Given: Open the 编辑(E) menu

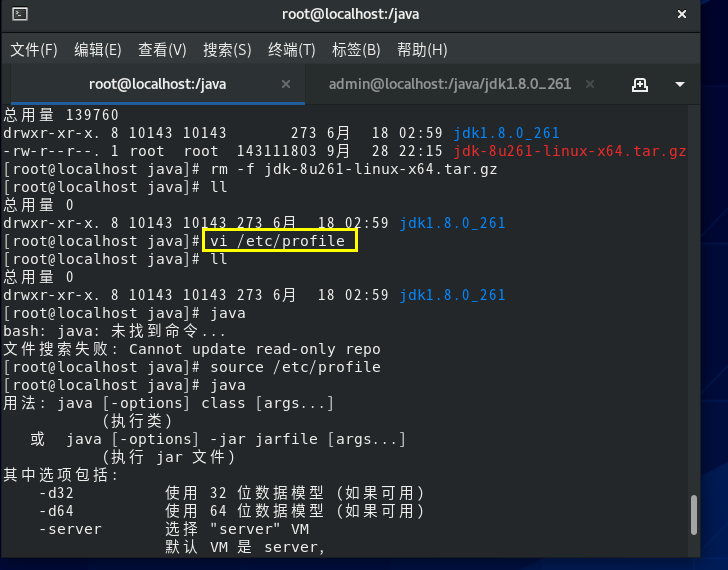Looking at the screenshot, I should 98,50.
